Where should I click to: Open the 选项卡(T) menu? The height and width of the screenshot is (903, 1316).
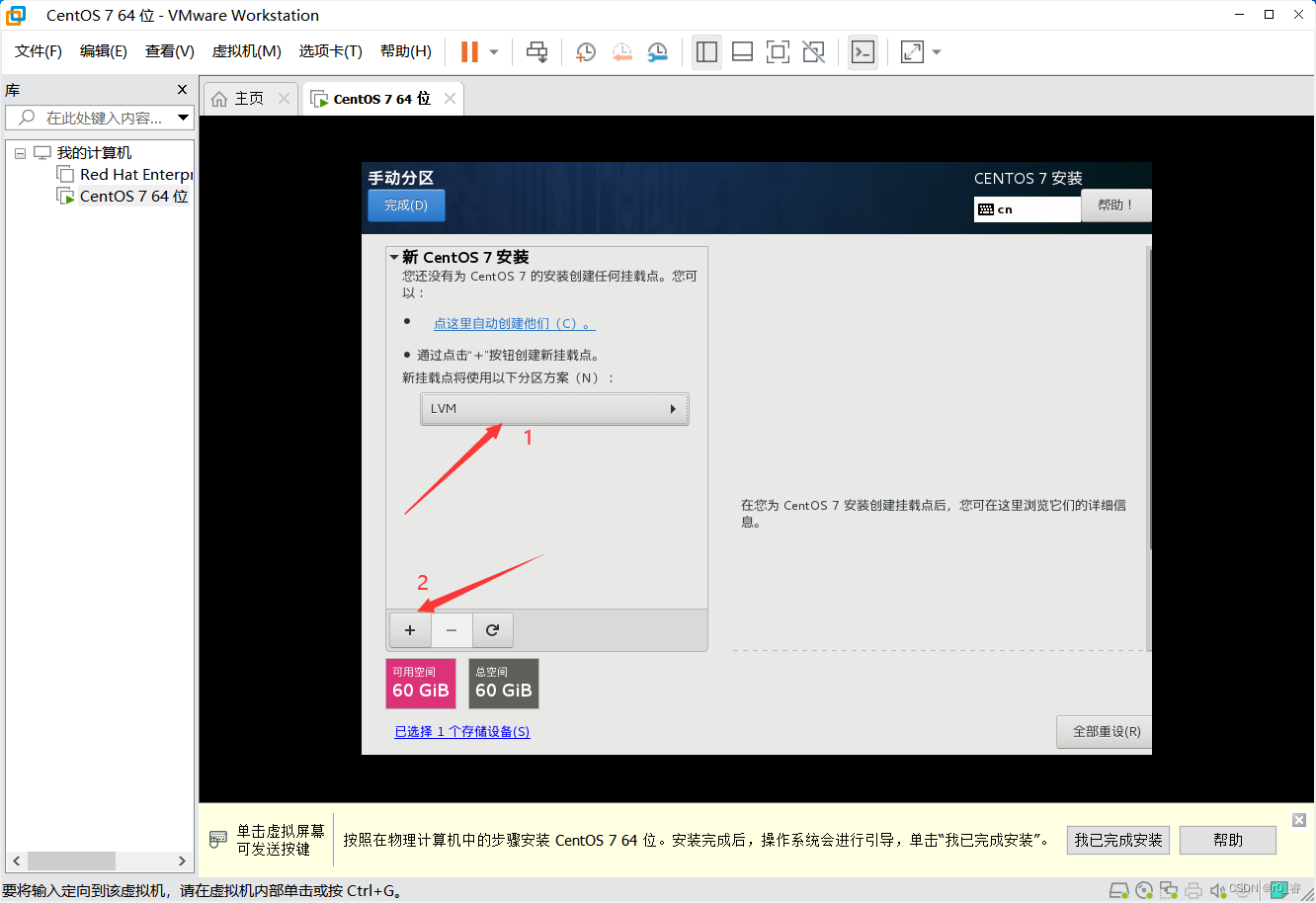pos(331,51)
